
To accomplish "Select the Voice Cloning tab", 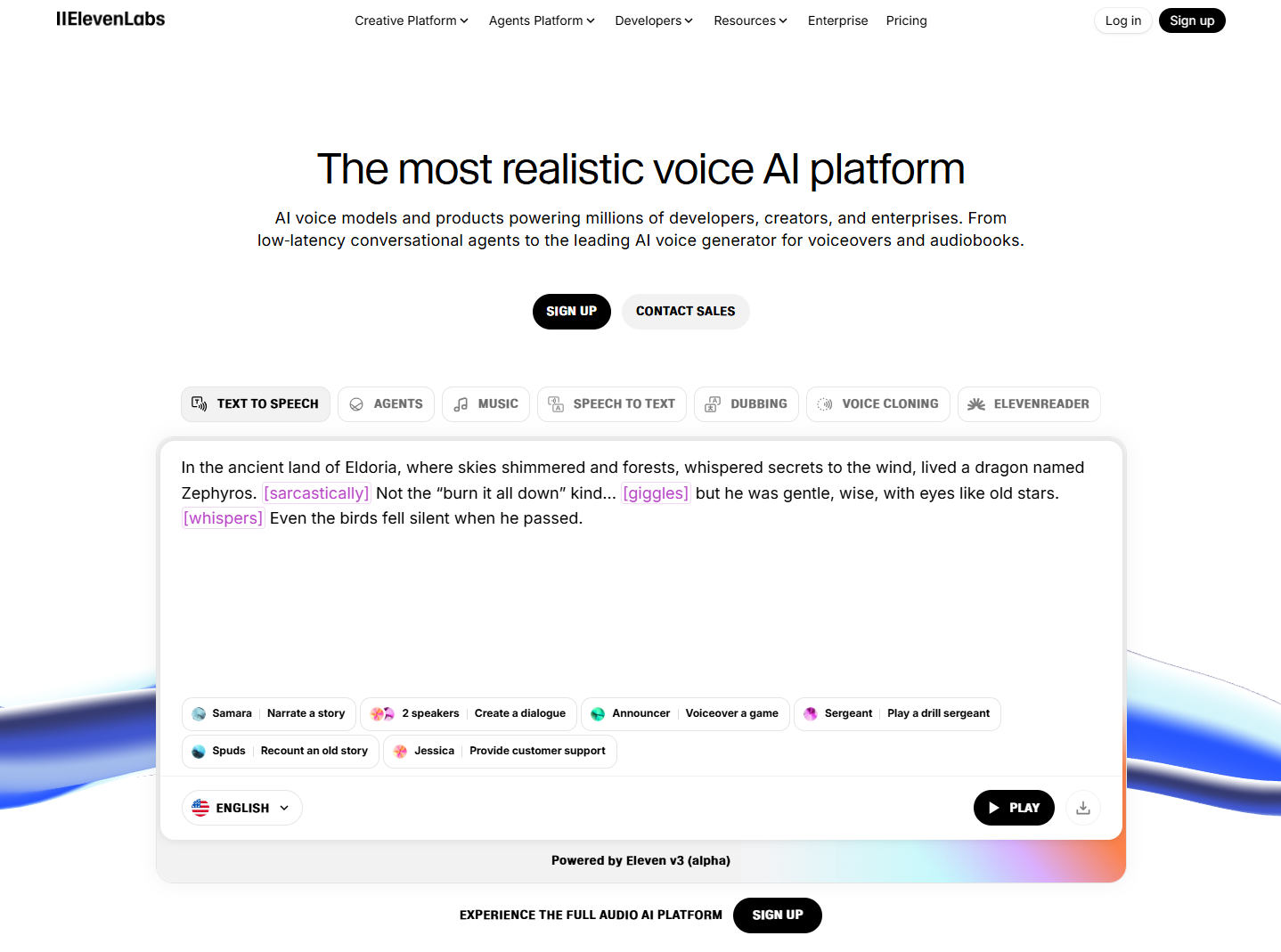I will (878, 404).
